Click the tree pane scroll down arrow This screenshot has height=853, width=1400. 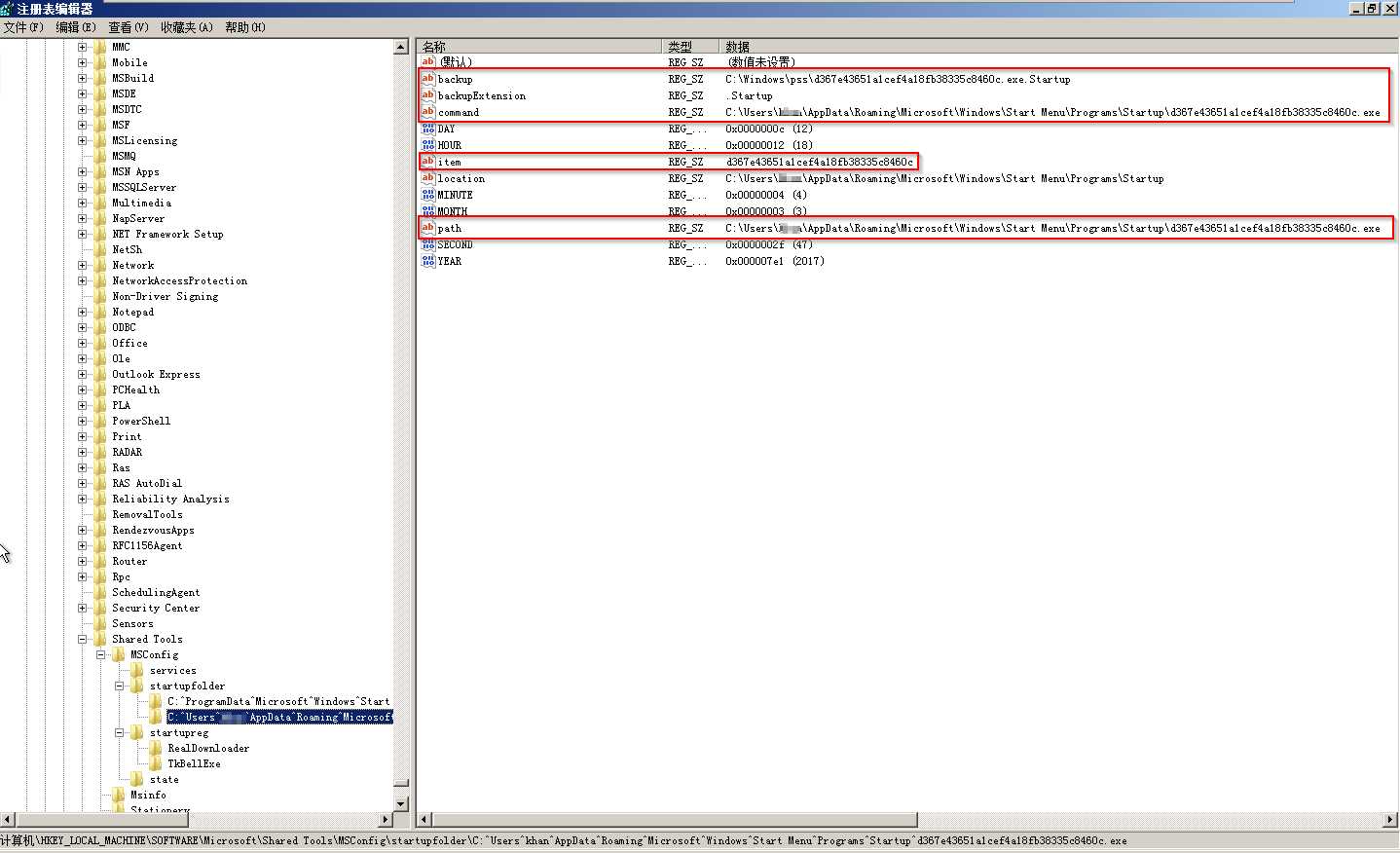click(x=400, y=803)
